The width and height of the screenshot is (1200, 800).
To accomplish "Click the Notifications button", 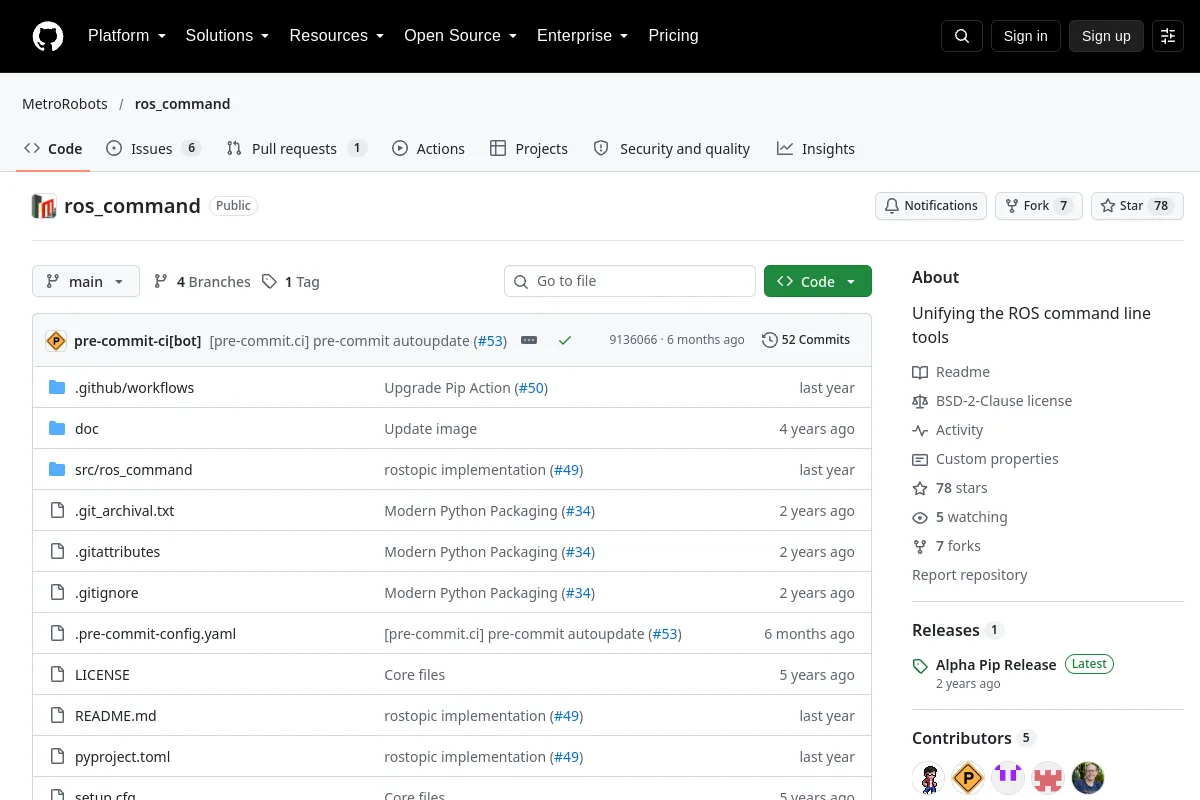I will 931,206.
